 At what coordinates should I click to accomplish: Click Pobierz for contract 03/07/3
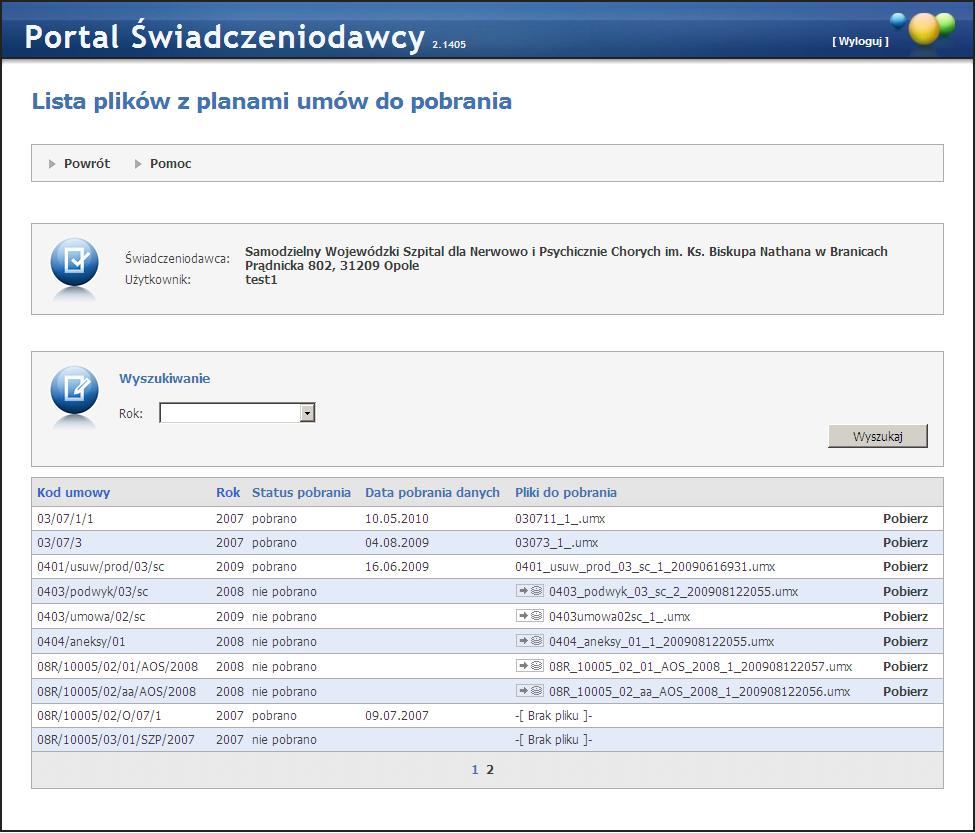coord(905,543)
